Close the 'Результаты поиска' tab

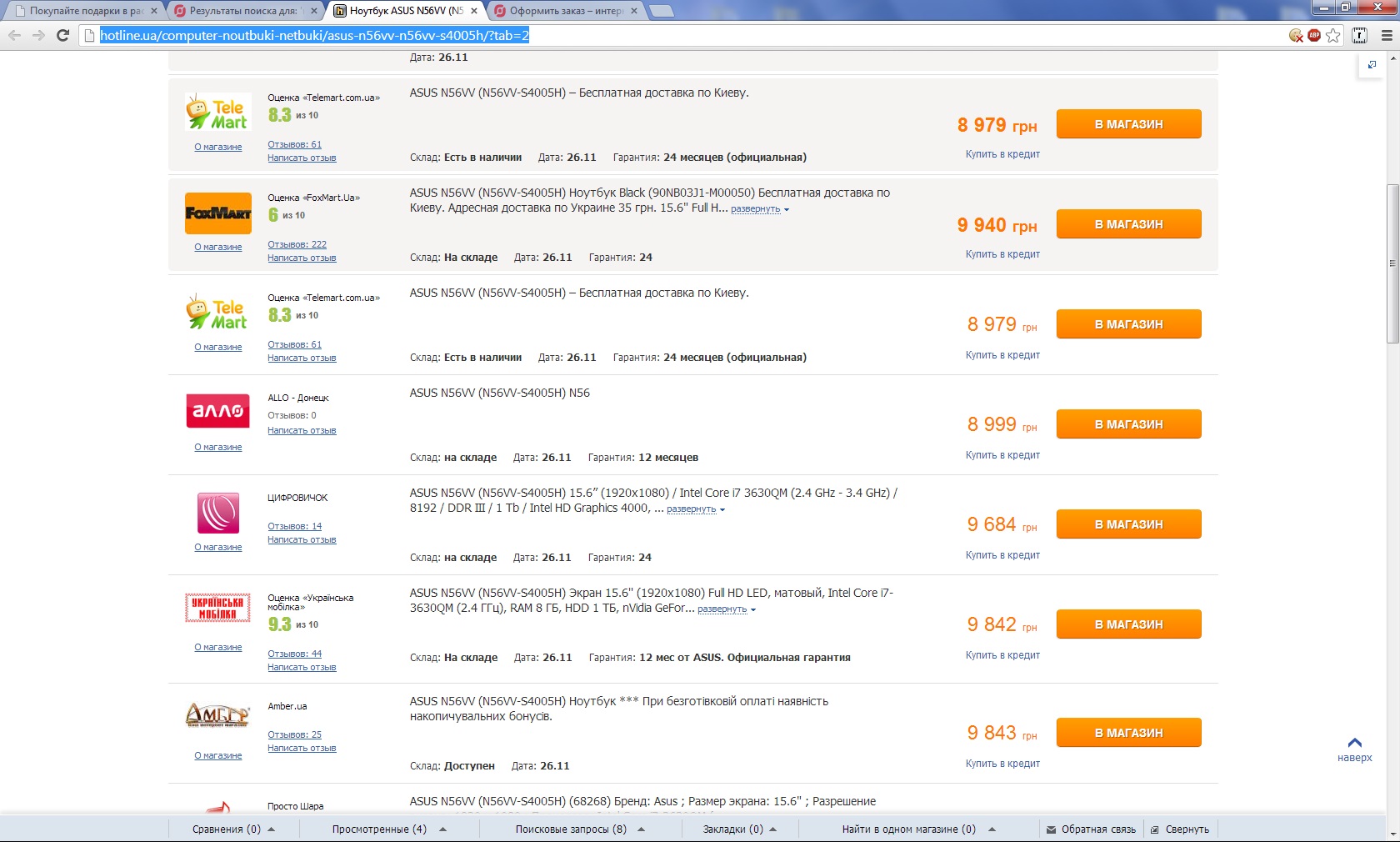[x=314, y=11]
